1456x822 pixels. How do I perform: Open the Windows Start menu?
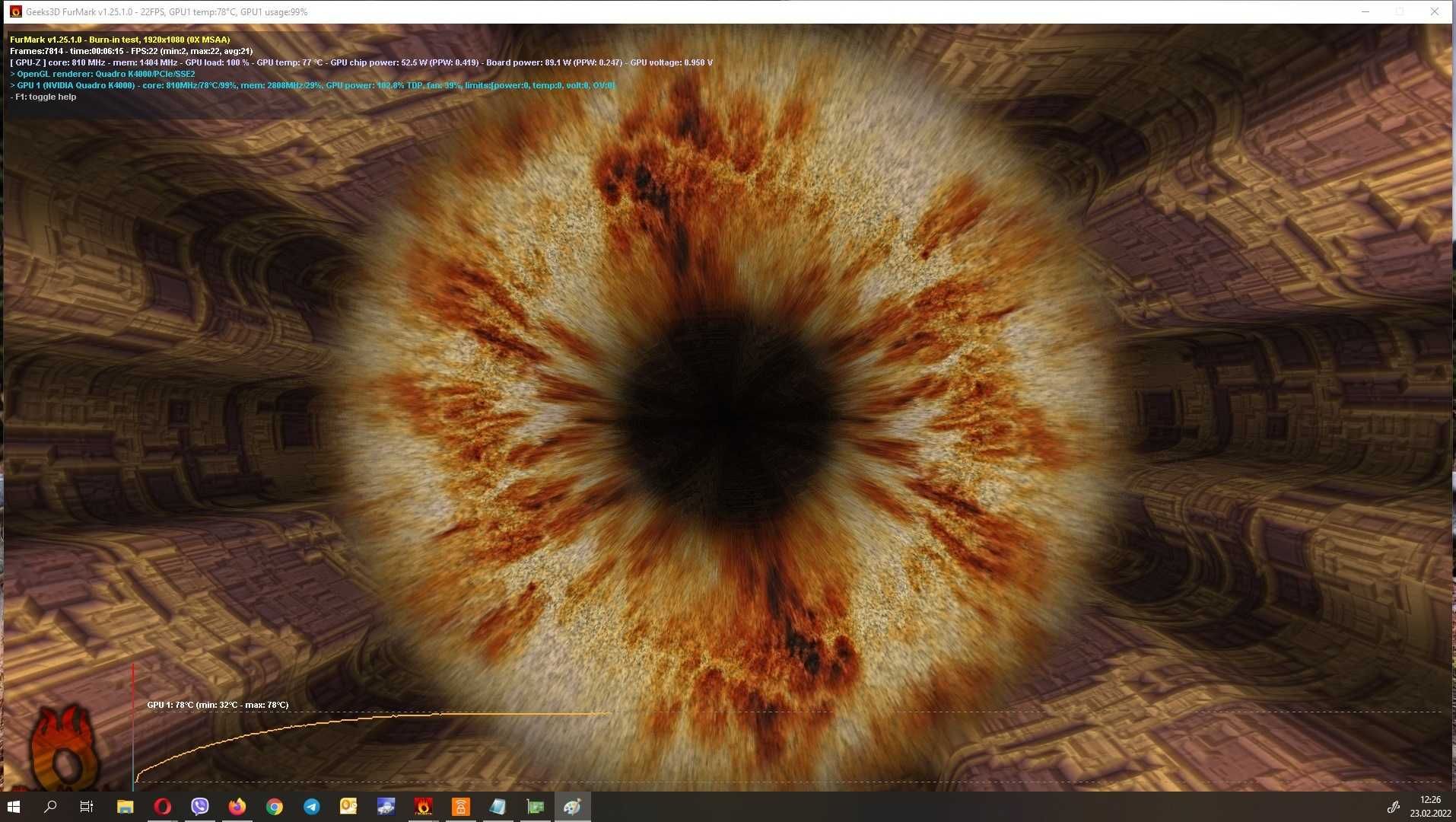tap(14, 807)
